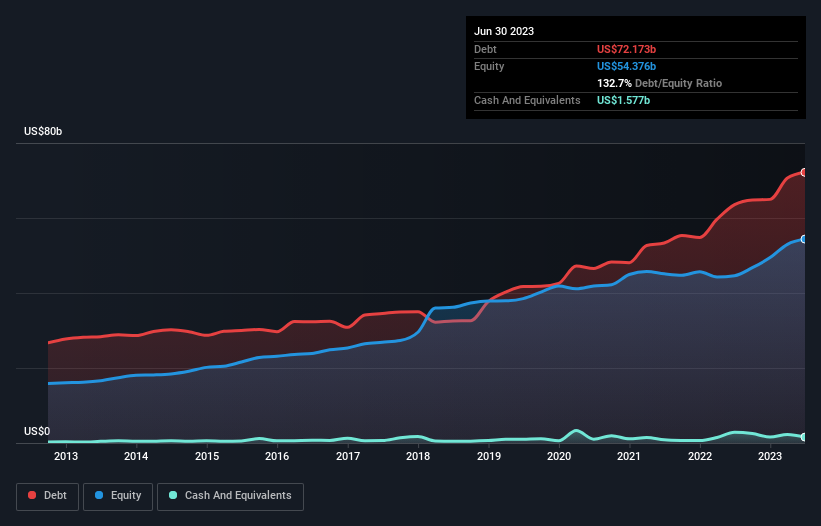The width and height of the screenshot is (821, 526).
Task: Click the 2016 x-axis label
Action: [277, 456]
